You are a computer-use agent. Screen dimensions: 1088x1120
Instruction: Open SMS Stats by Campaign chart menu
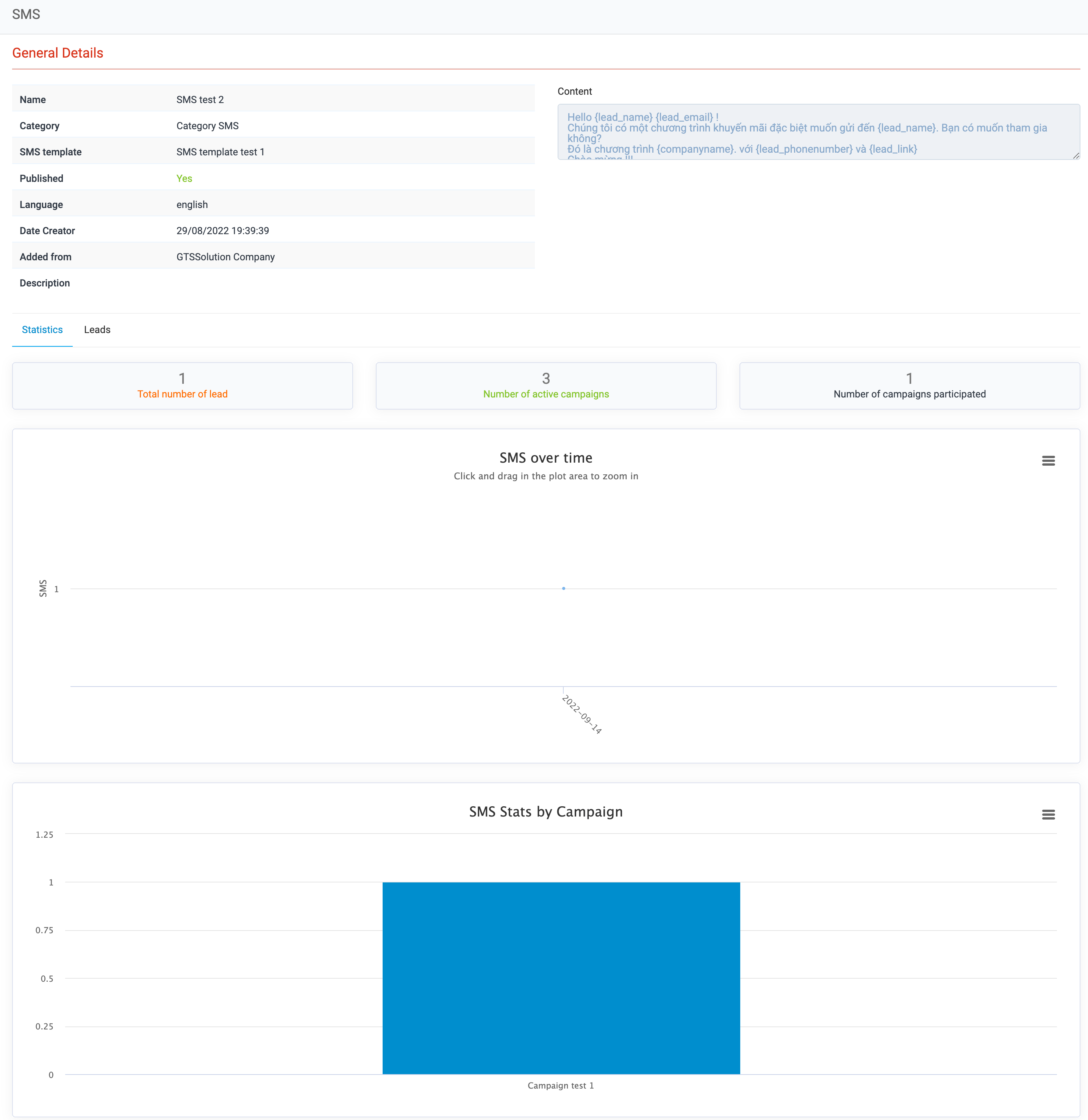tap(1048, 814)
